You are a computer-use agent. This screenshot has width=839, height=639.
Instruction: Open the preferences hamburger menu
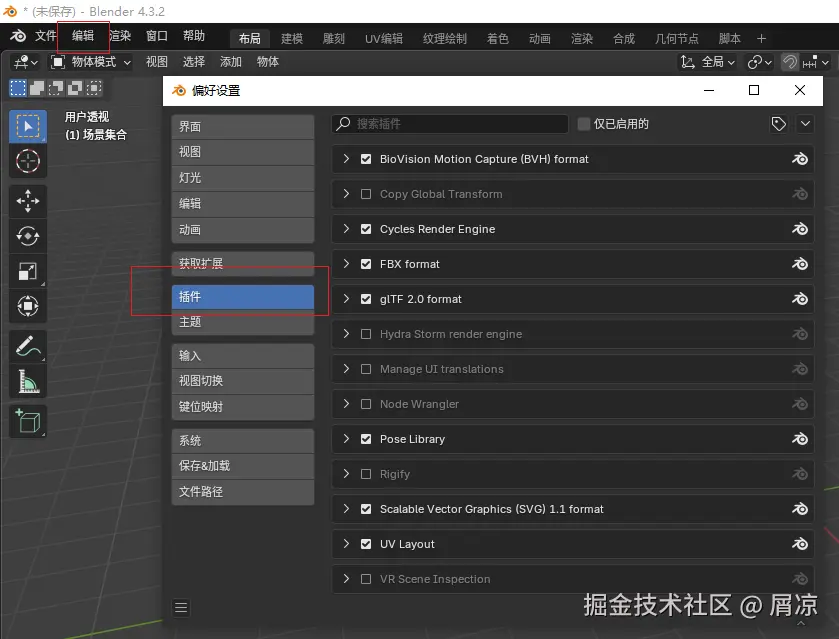tap(181, 607)
